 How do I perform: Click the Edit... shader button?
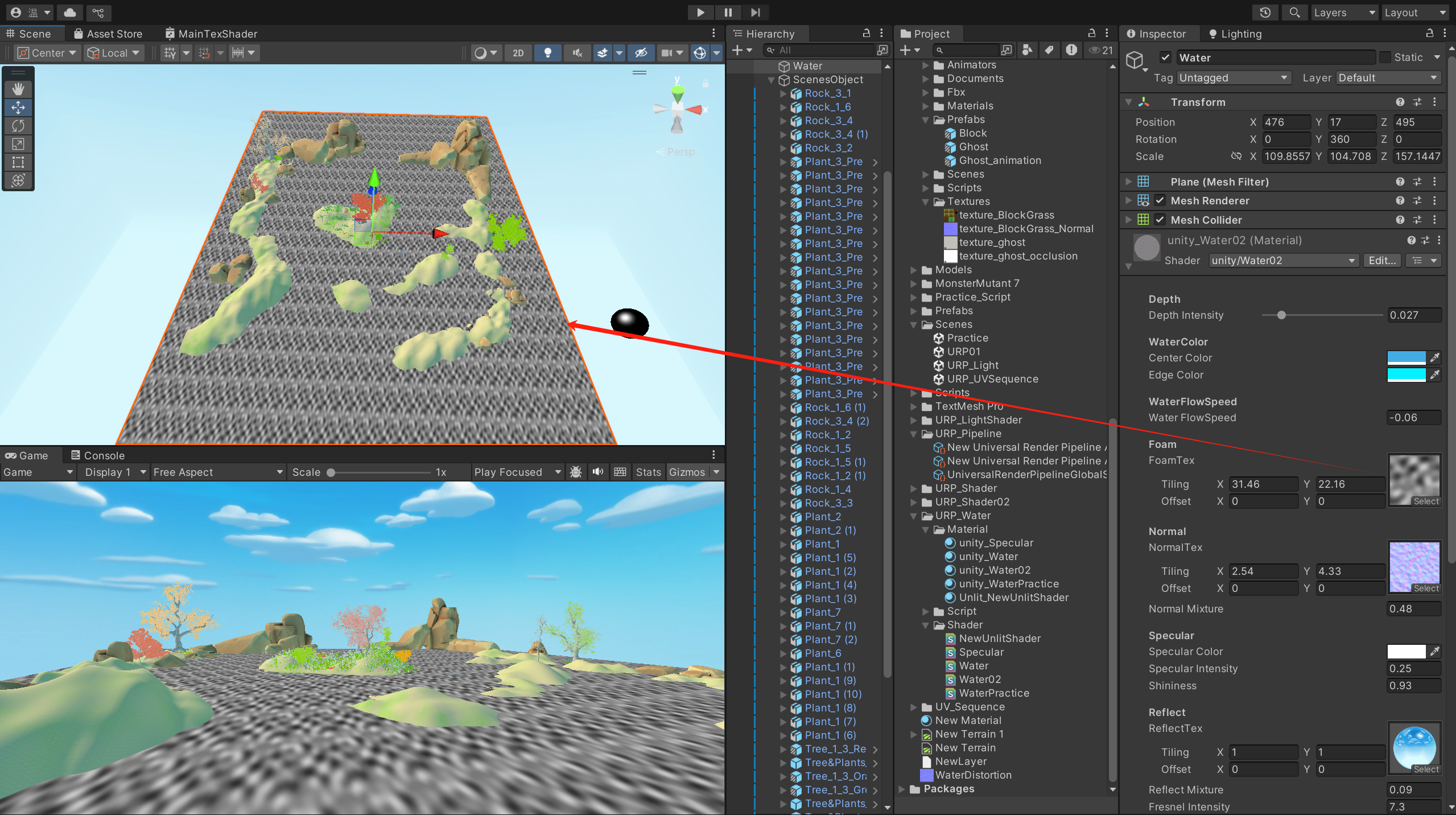(1381, 261)
